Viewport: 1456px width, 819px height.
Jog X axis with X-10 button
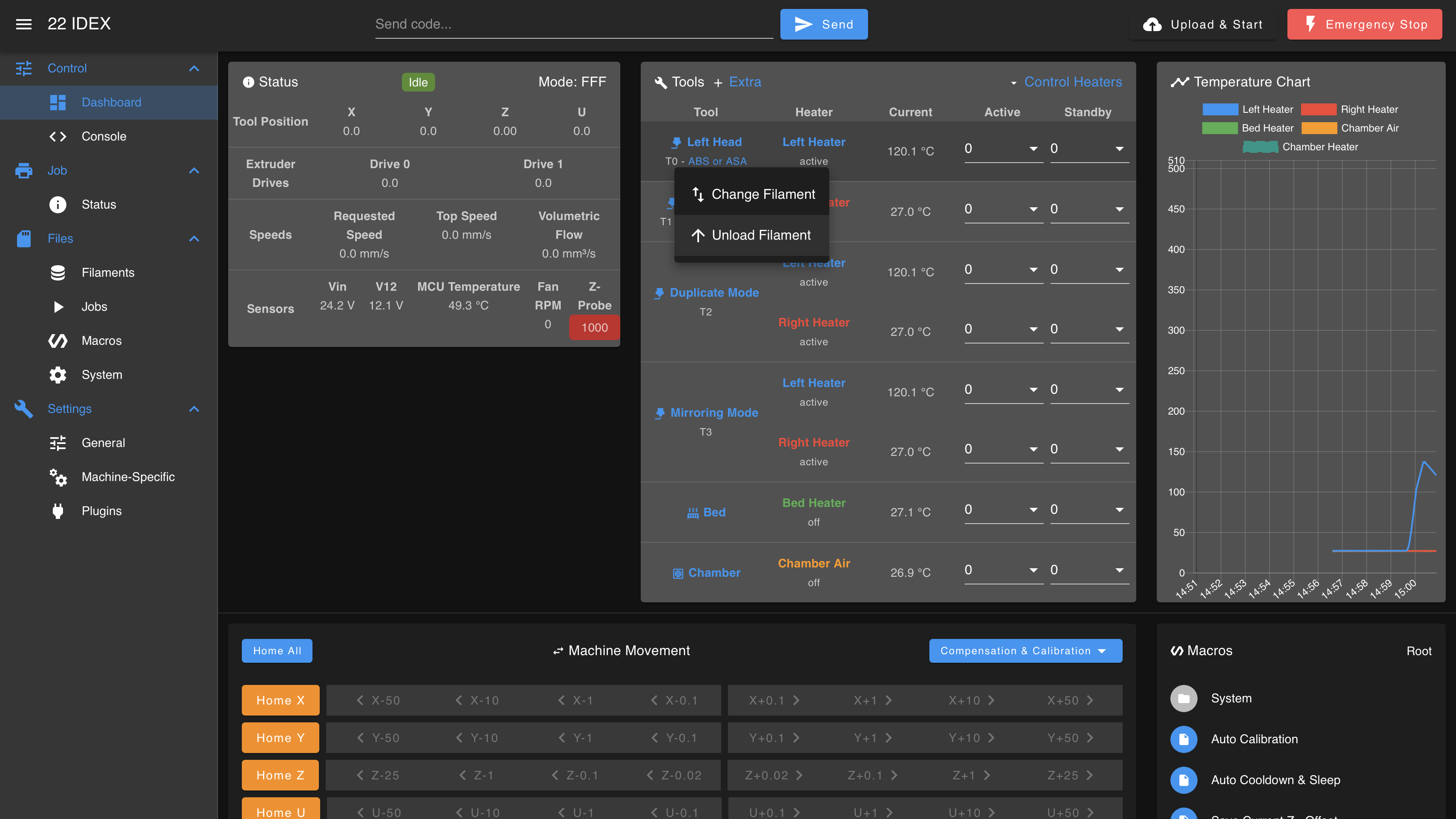click(477, 700)
